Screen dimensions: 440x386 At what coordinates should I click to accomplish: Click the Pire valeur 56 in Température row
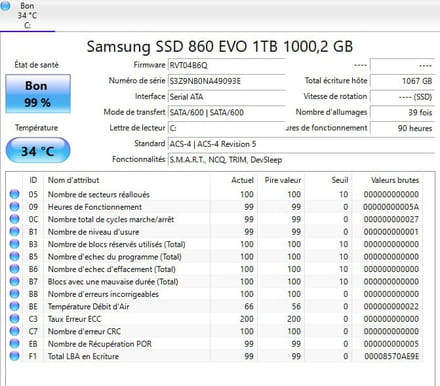click(296, 306)
